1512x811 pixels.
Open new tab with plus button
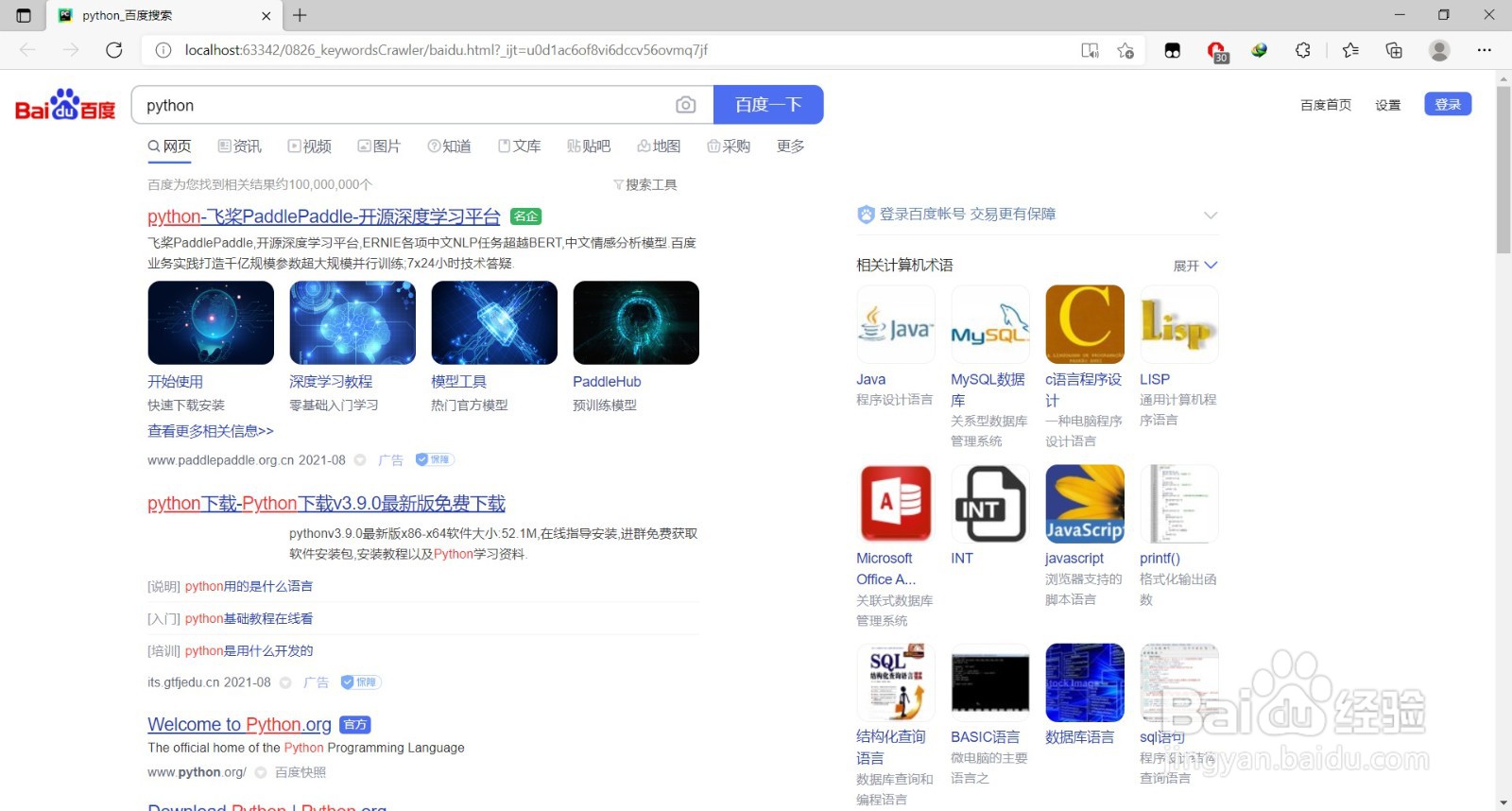click(300, 15)
